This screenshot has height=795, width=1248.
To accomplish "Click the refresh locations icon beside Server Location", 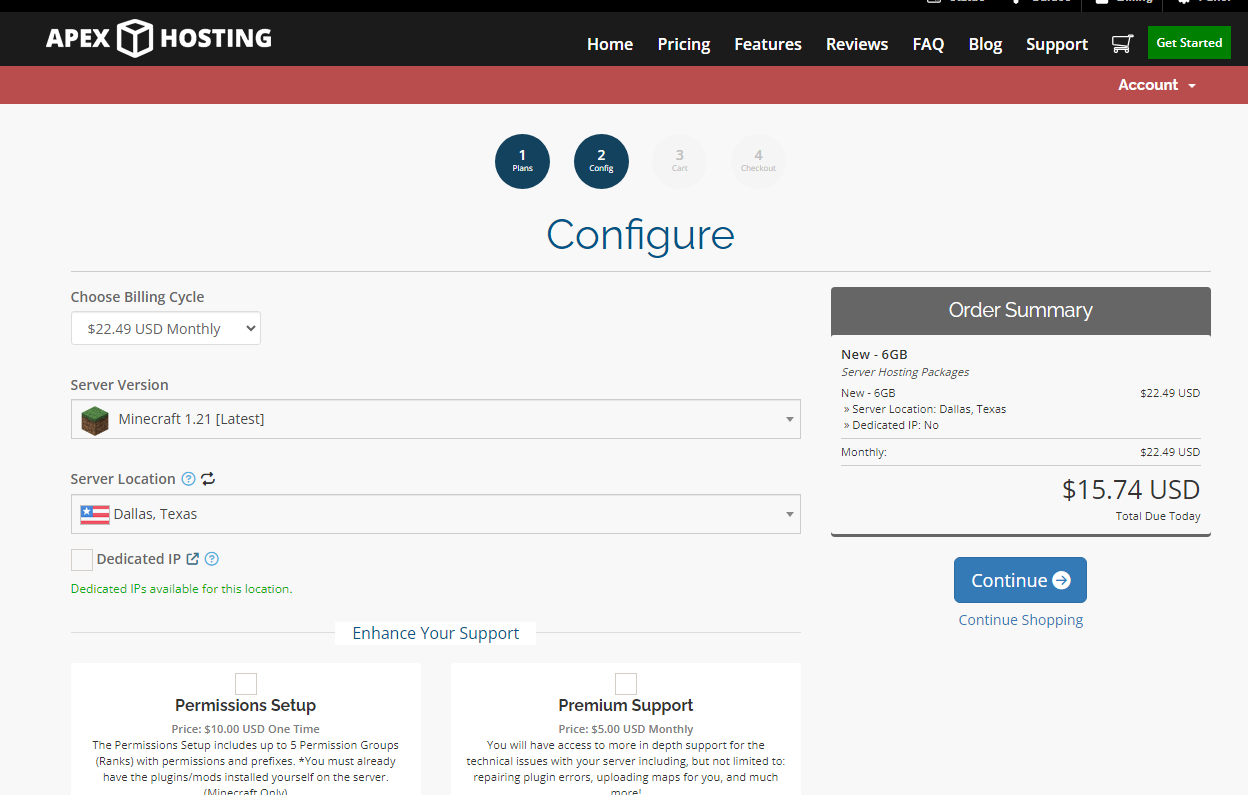I will coord(208,478).
